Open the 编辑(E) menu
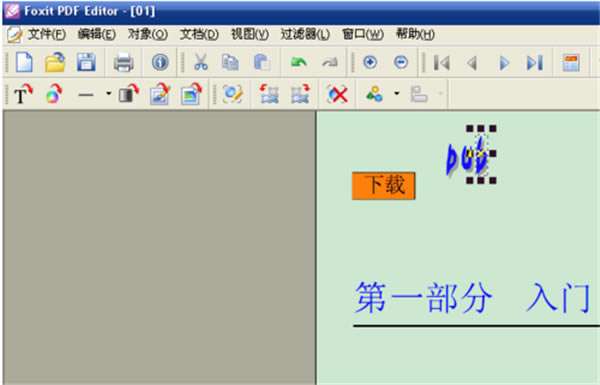The width and height of the screenshot is (600, 385). point(96,34)
